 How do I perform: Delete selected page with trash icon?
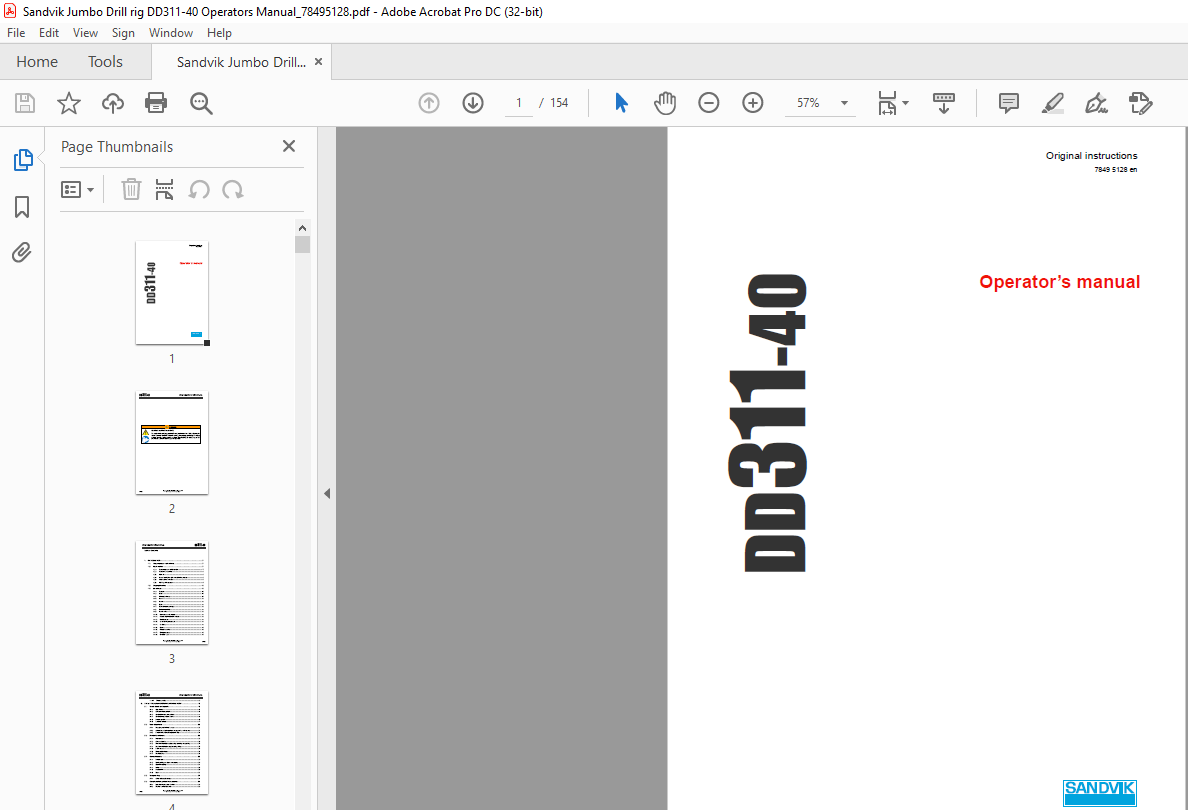tap(131, 189)
